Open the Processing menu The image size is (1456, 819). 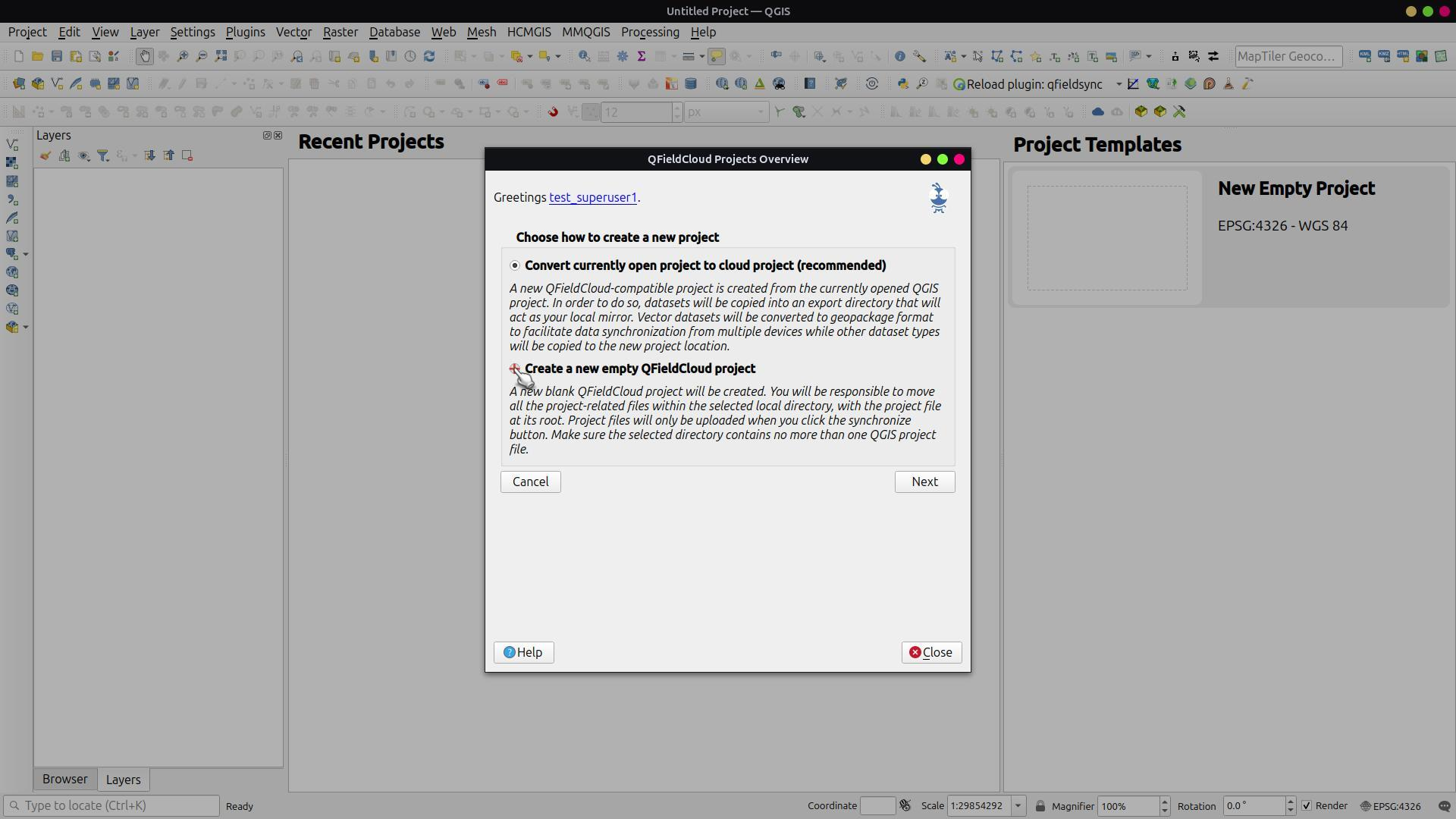point(649,32)
